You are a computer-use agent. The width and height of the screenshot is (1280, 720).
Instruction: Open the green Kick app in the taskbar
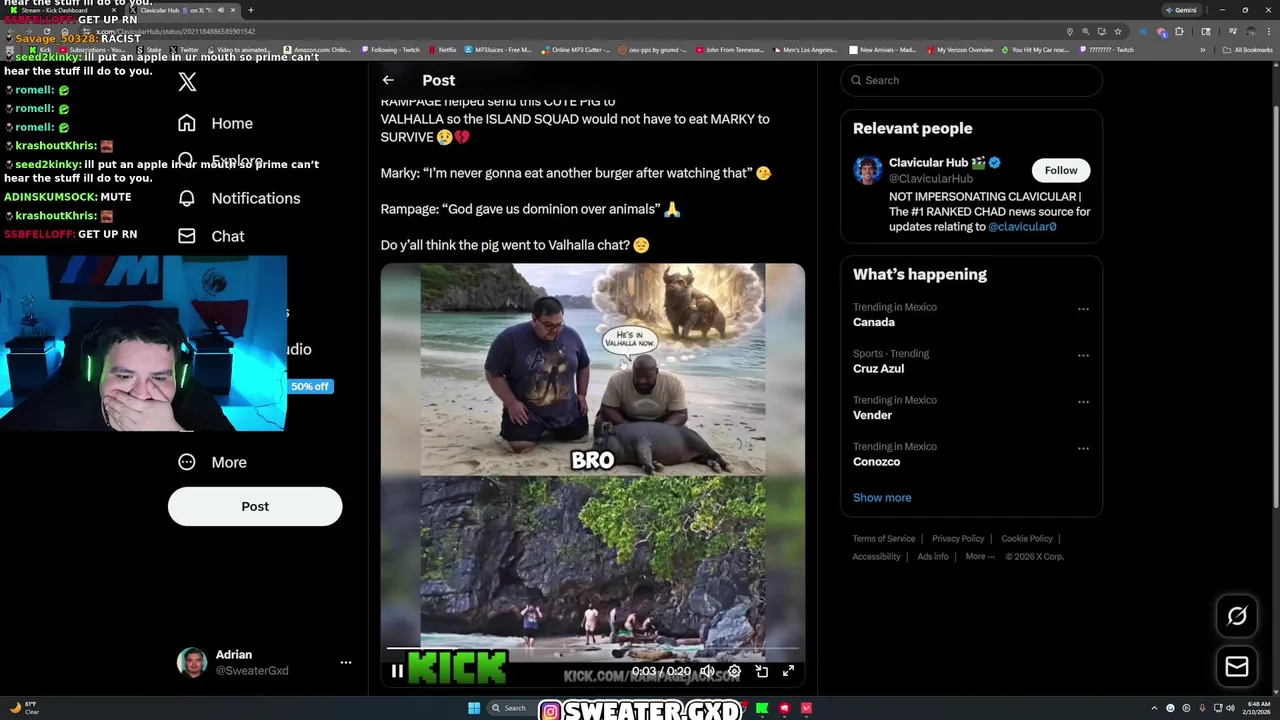(x=762, y=708)
